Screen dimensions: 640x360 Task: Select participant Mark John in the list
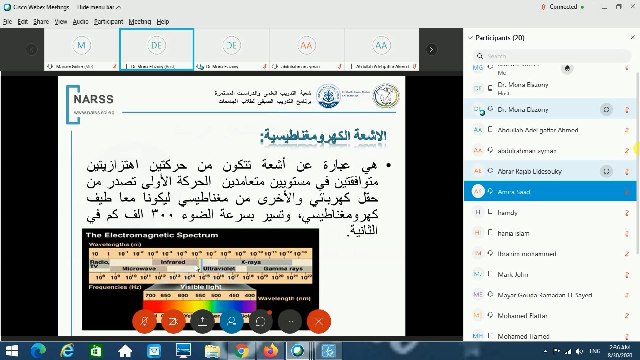(550, 274)
